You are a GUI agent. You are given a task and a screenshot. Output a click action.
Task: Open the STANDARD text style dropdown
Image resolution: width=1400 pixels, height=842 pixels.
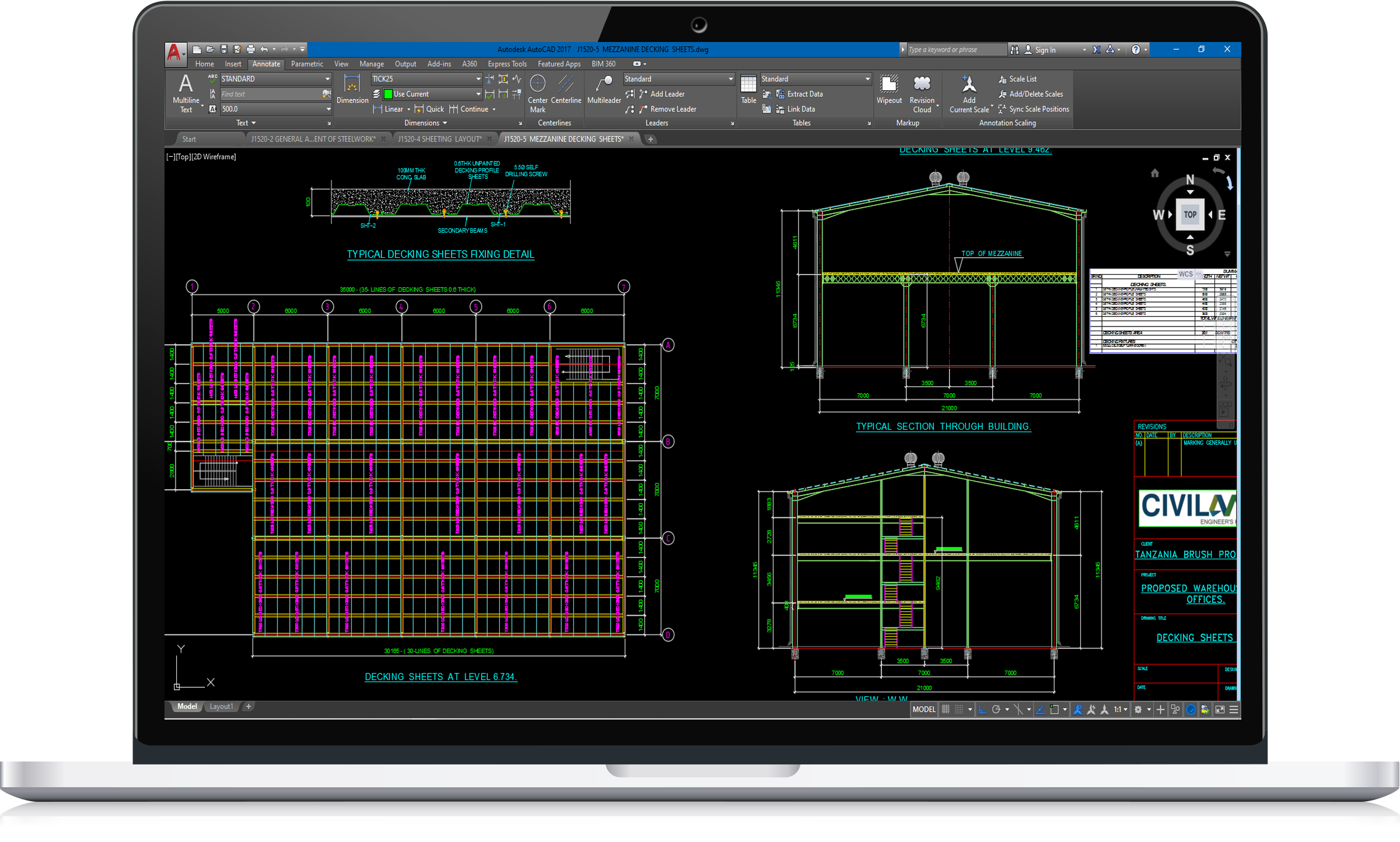[276, 79]
